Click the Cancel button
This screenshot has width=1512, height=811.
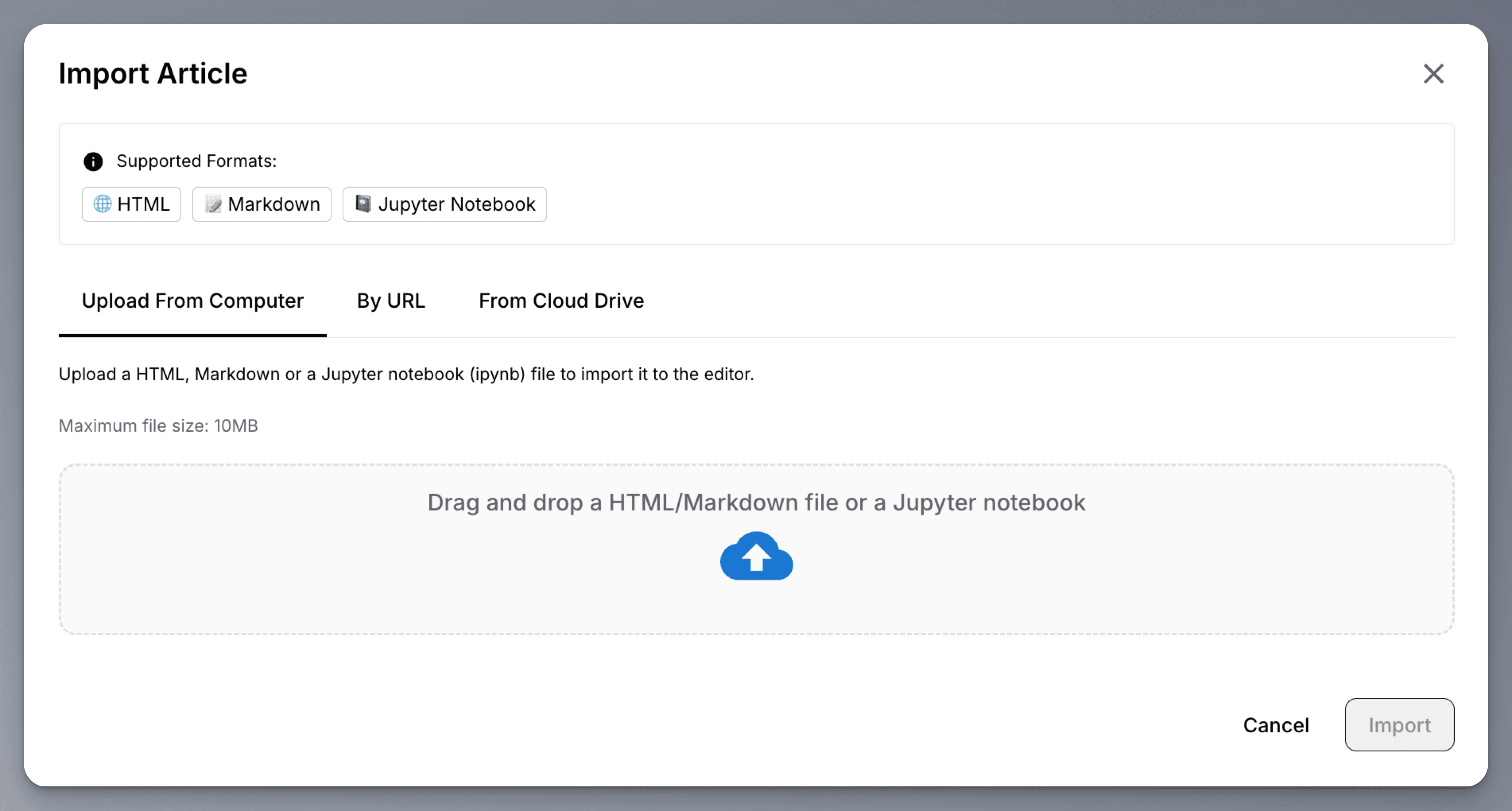pyautogui.click(x=1277, y=725)
